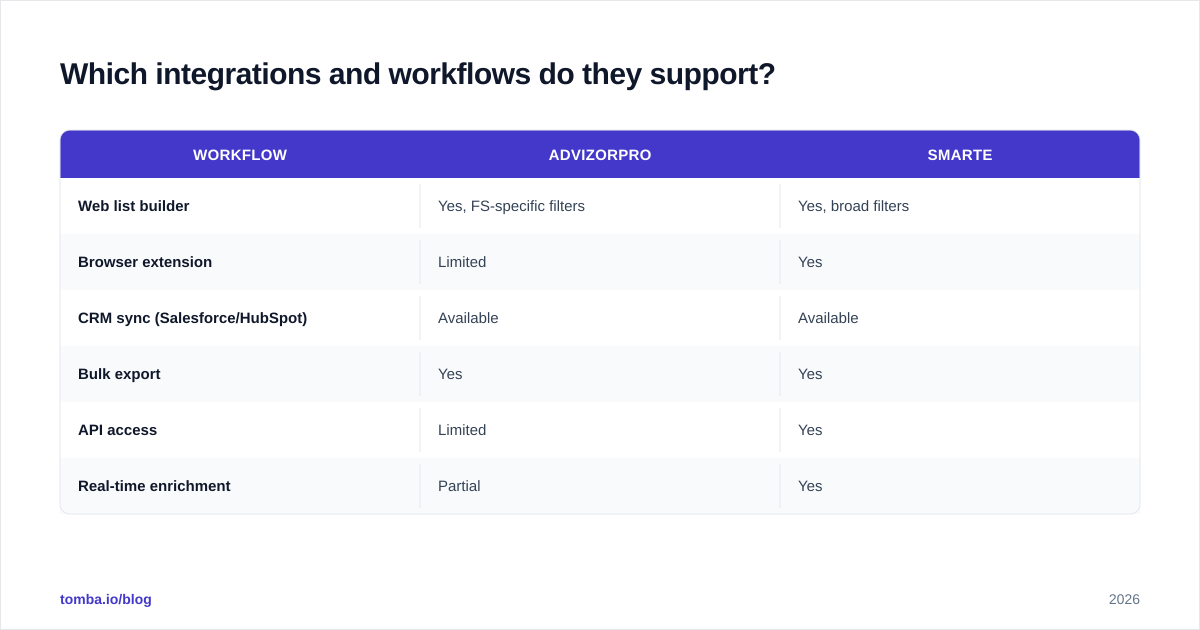Select the SMARTE column header
This screenshot has height=630, width=1200.
coord(960,155)
